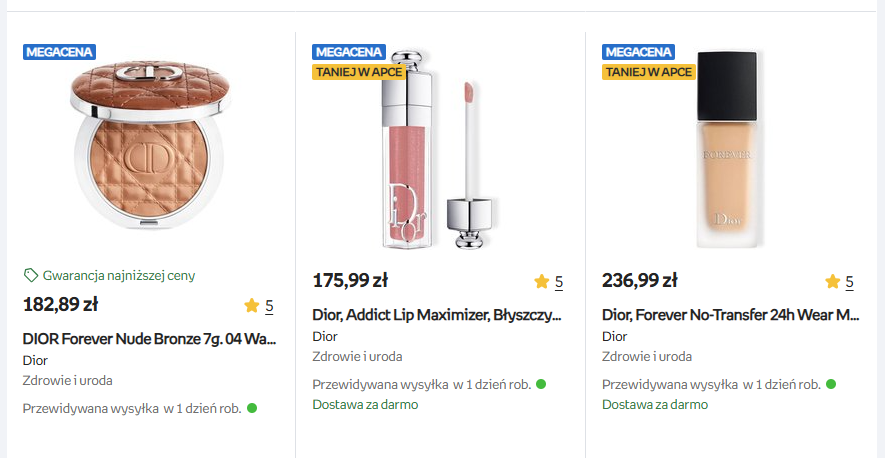Screen dimensions: 885x458
Task: Open rating count on the foundation card
Action: coord(849,282)
